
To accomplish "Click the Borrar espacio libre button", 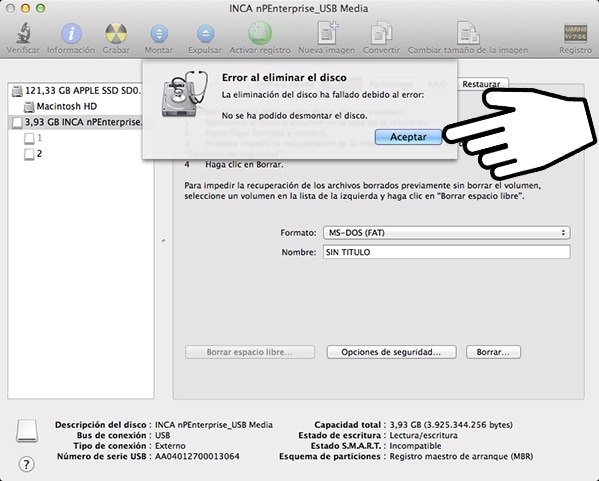I will click(x=250, y=352).
